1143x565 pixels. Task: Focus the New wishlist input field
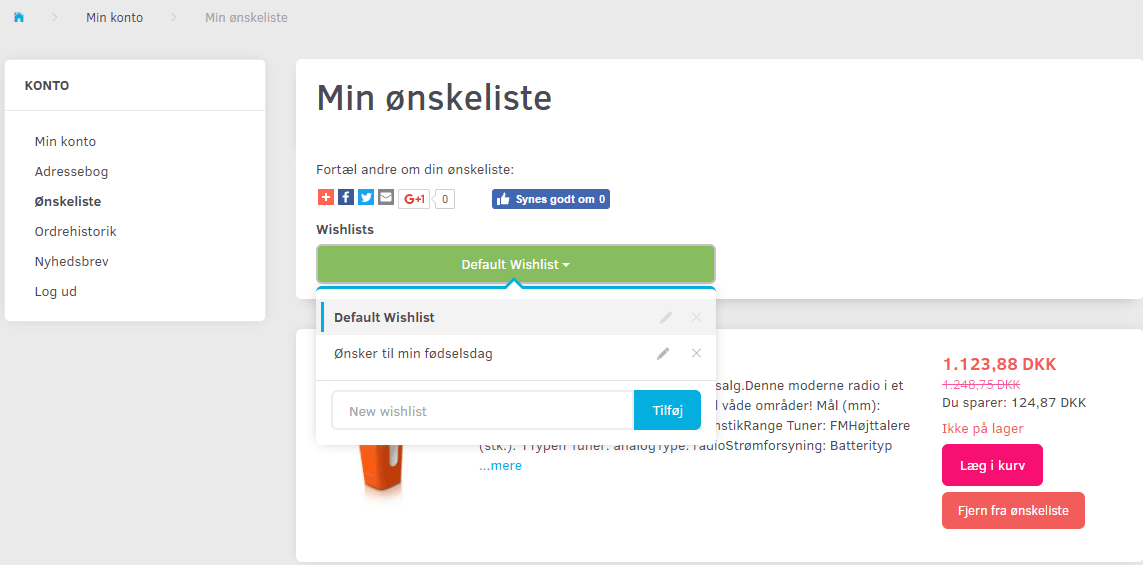[483, 410]
